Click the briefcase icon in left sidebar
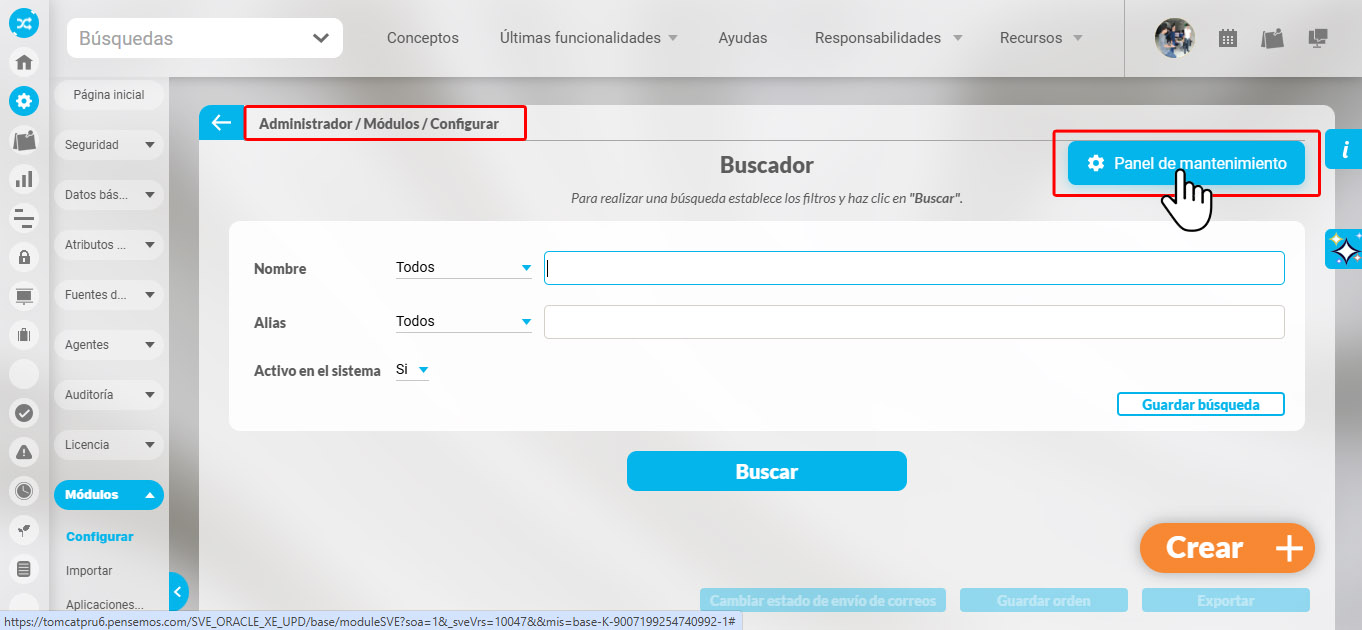1362x630 pixels. (24, 334)
